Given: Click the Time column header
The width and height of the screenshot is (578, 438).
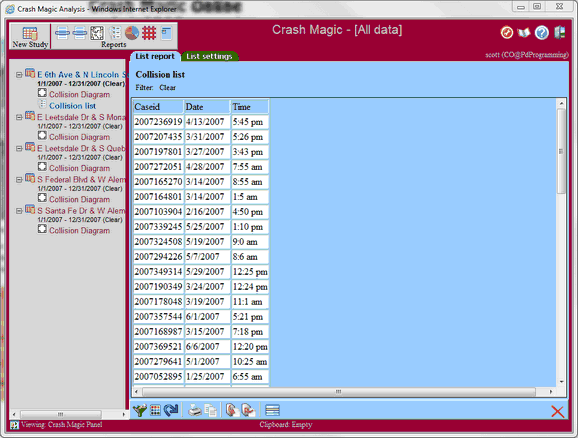Looking at the screenshot, I should pos(250,107).
